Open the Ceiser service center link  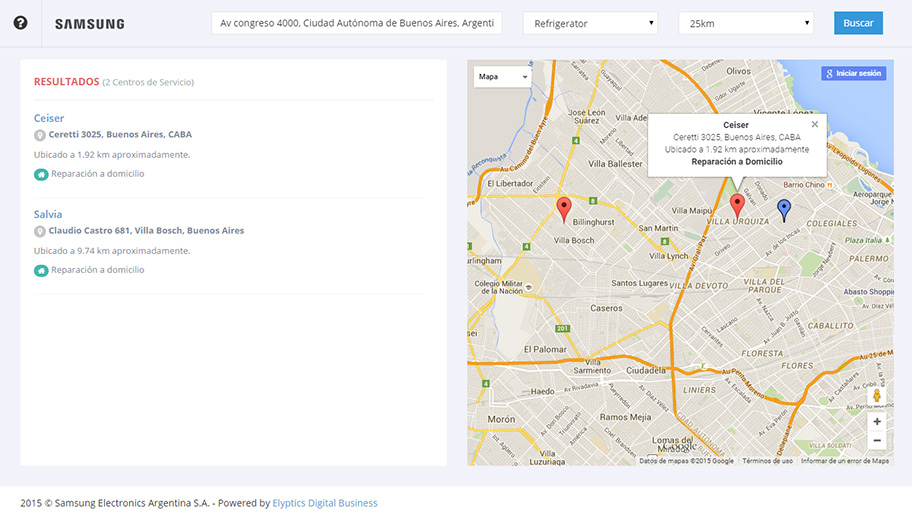(x=49, y=118)
